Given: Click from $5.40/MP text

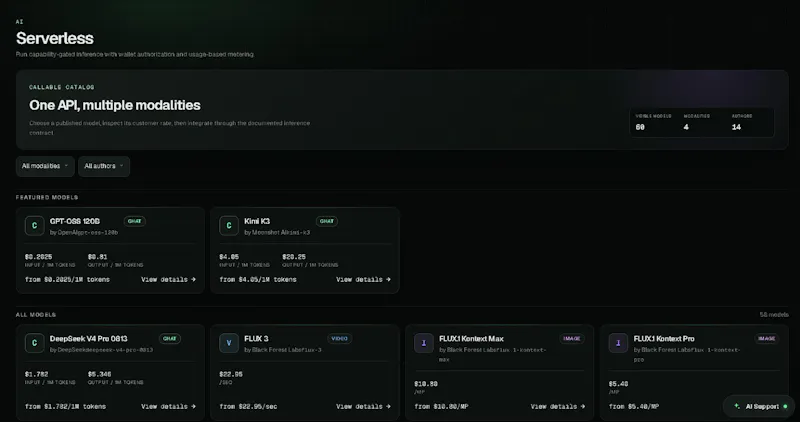Looking at the screenshot, I should coord(634,407).
